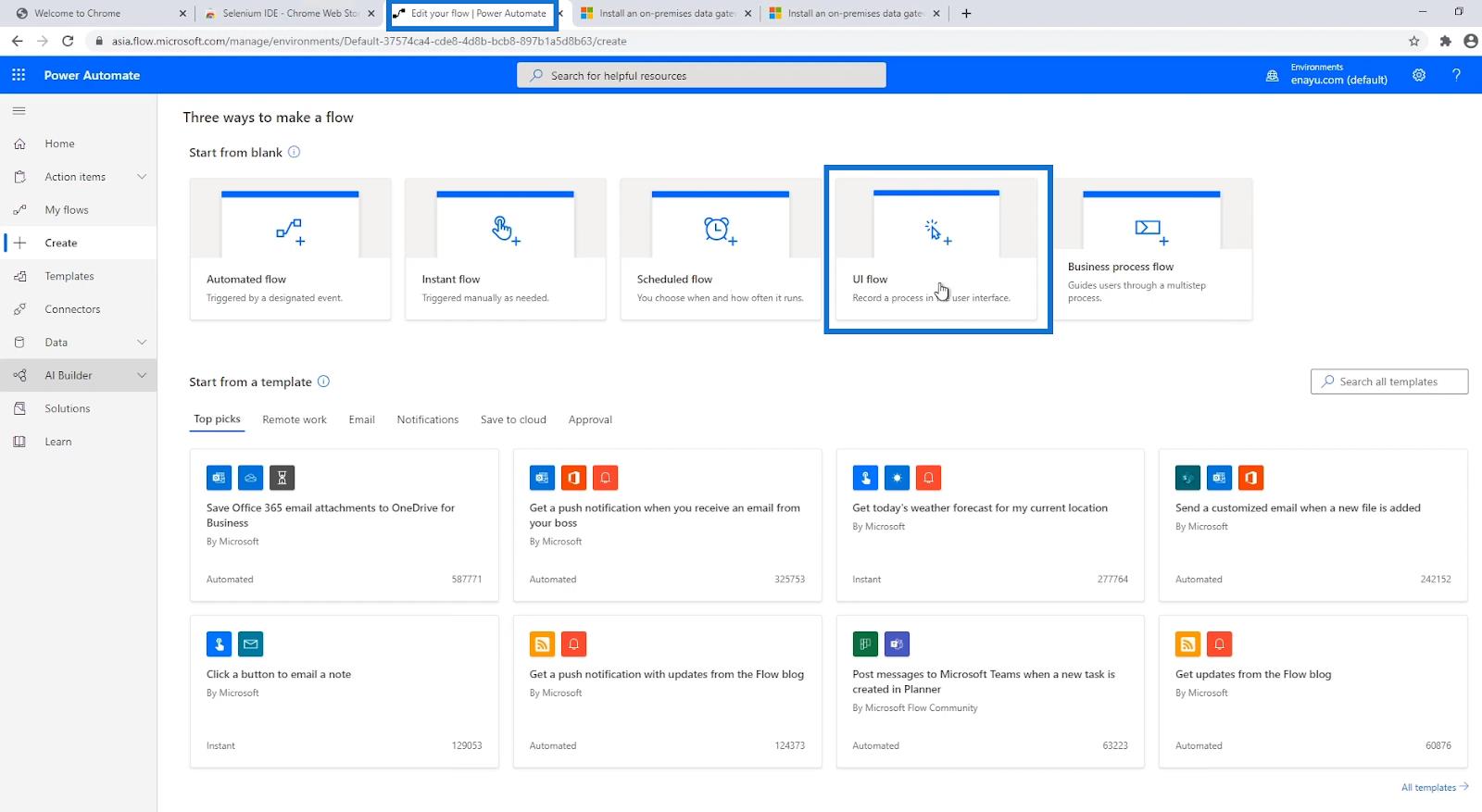Close the Welcome to Chrome tab
This screenshot has height=812, width=1482.
coord(182,13)
